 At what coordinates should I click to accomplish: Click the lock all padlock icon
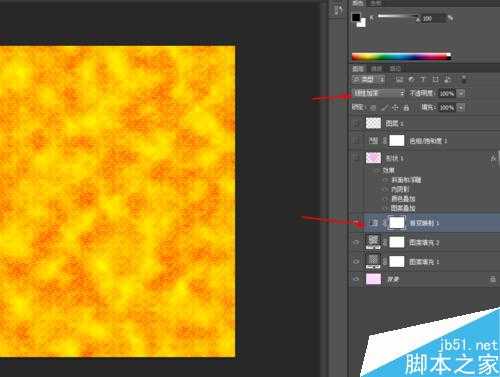tap(406, 108)
